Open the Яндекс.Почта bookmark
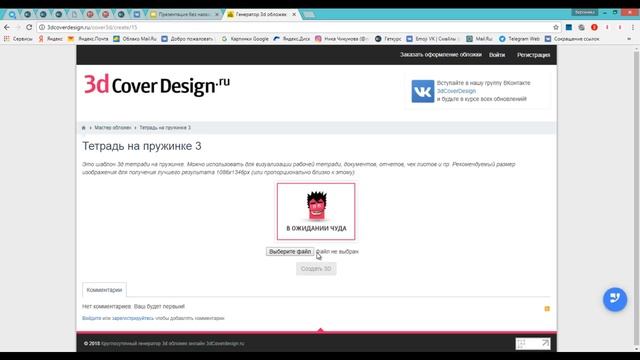 [88, 39]
